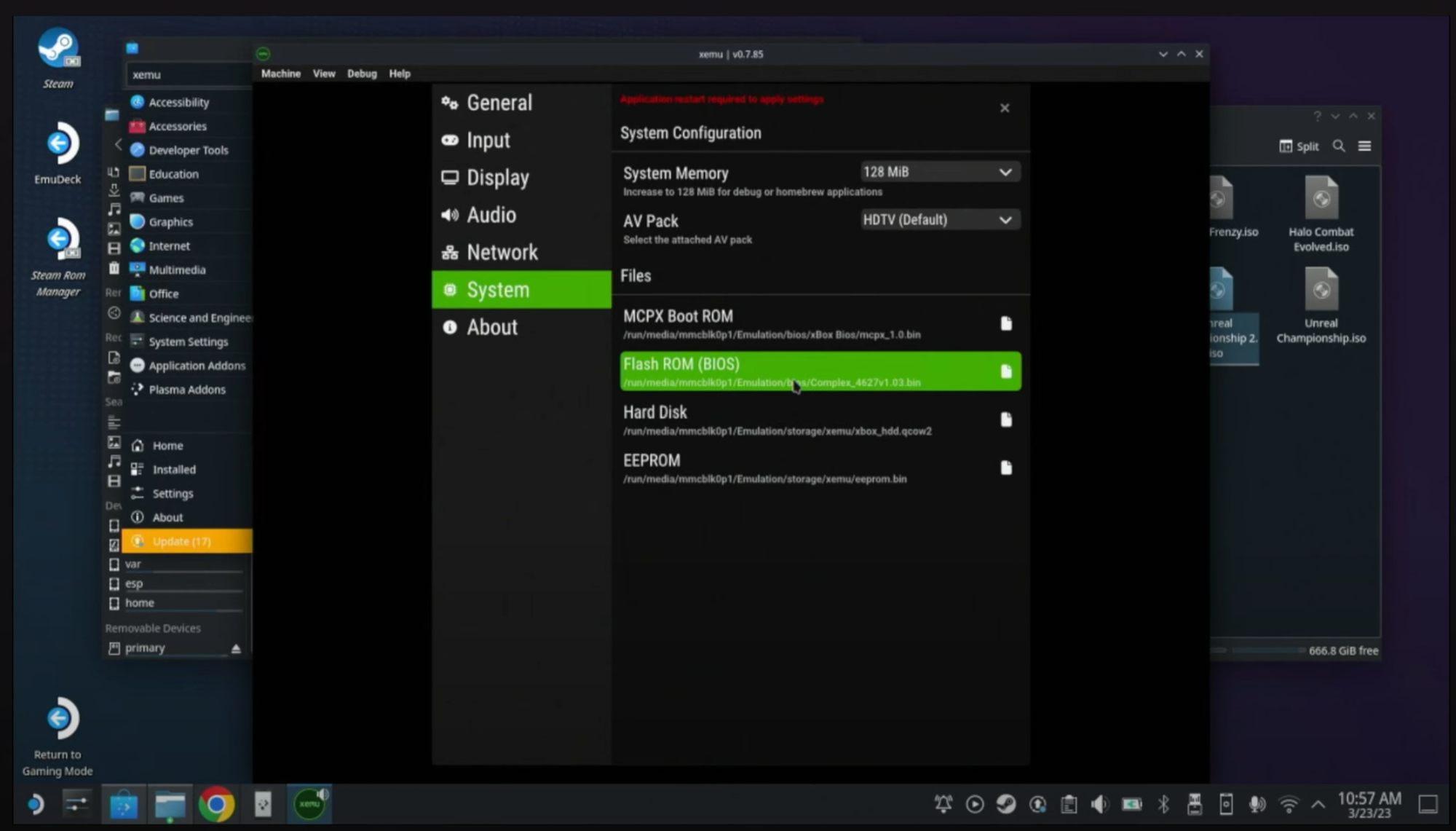Go to Home in Discover sidebar
Screen dimensions: 1456x831
tap(188, 446)
